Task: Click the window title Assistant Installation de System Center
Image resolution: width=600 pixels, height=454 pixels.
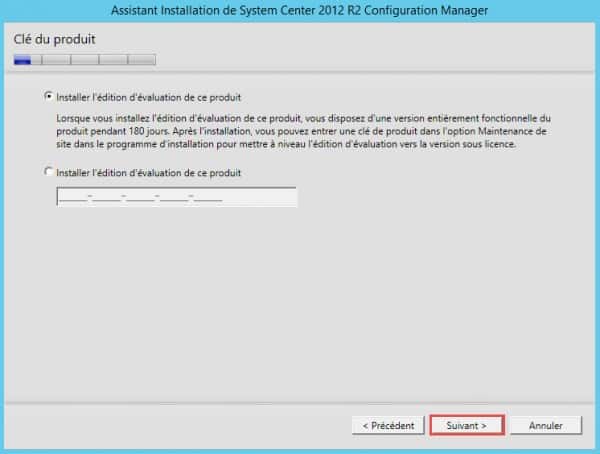Action: pos(300,10)
